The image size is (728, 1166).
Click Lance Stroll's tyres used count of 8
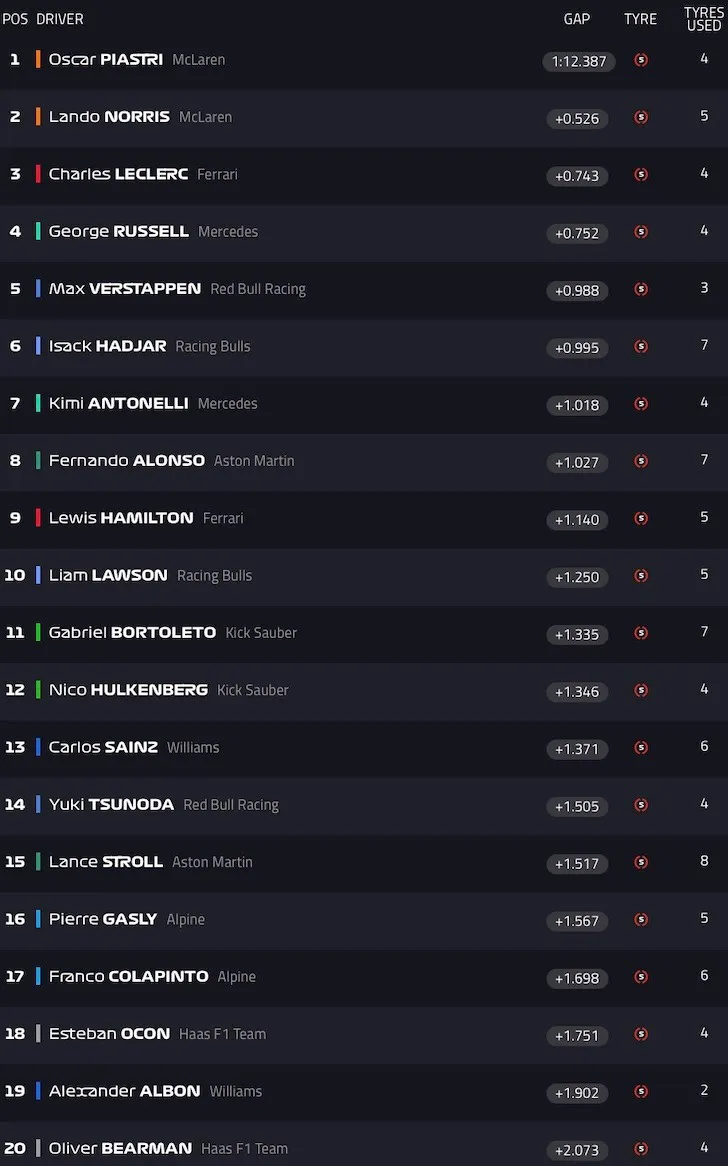[704, 861]
